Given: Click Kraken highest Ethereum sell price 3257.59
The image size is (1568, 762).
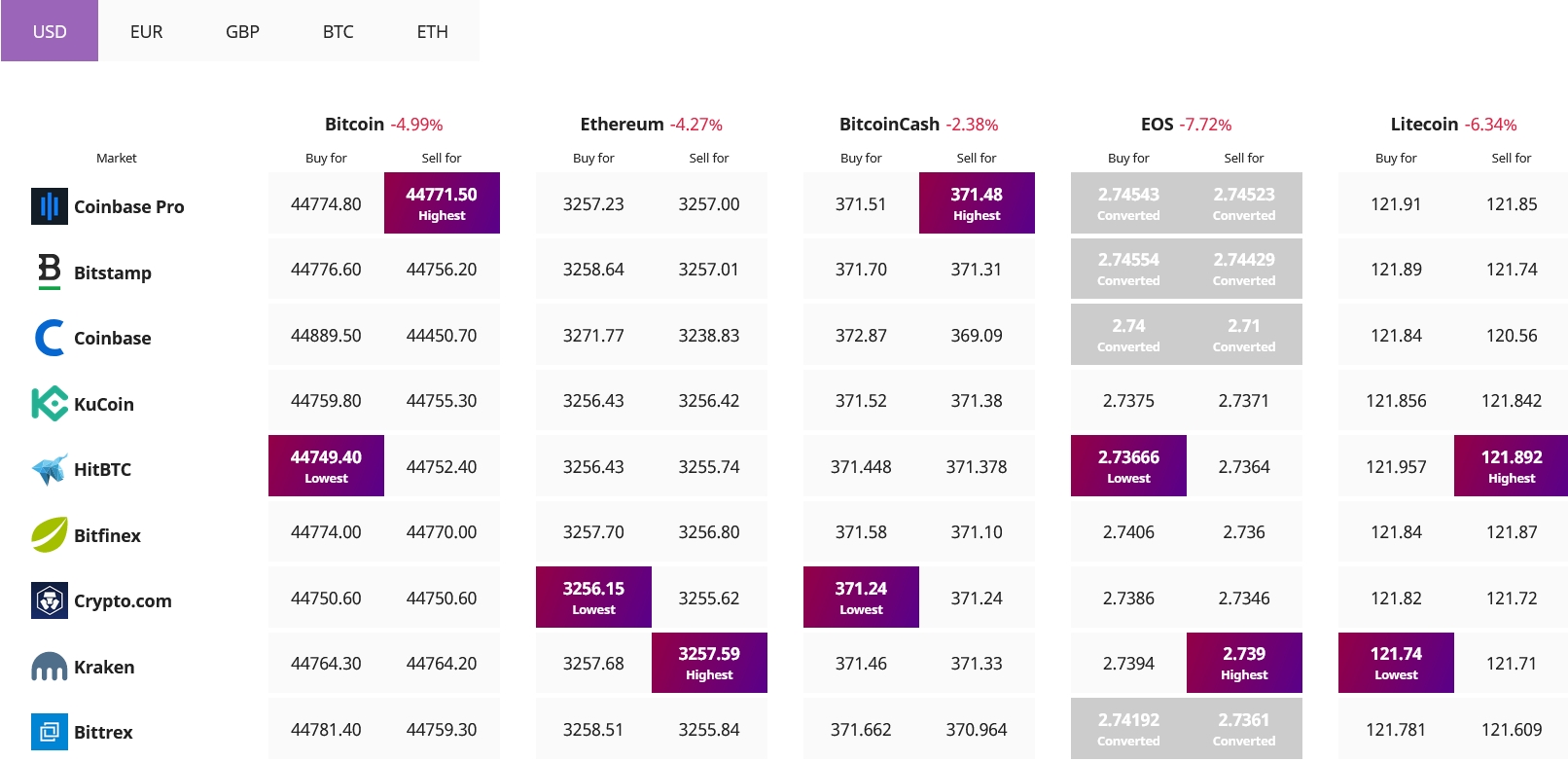Looking at the screenshot, I should pos(709,663).
